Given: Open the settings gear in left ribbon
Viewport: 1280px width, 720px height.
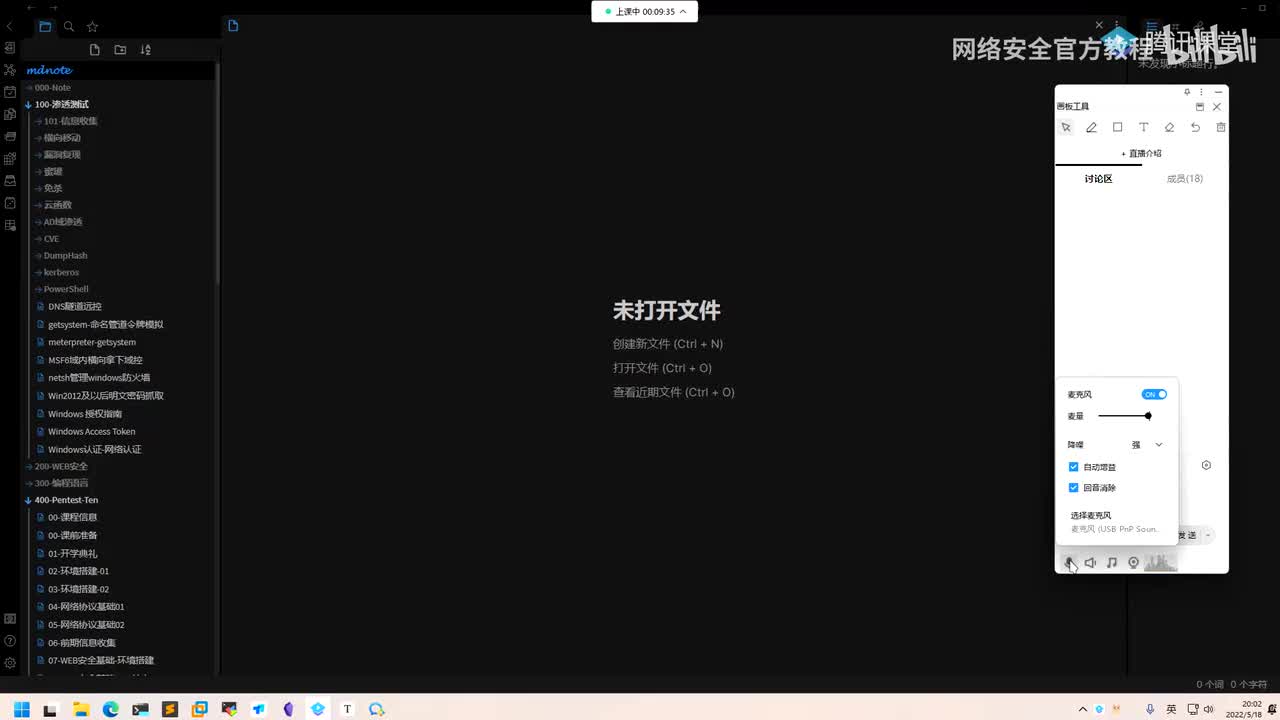Looking at the screenshot, I should point(10,663).
